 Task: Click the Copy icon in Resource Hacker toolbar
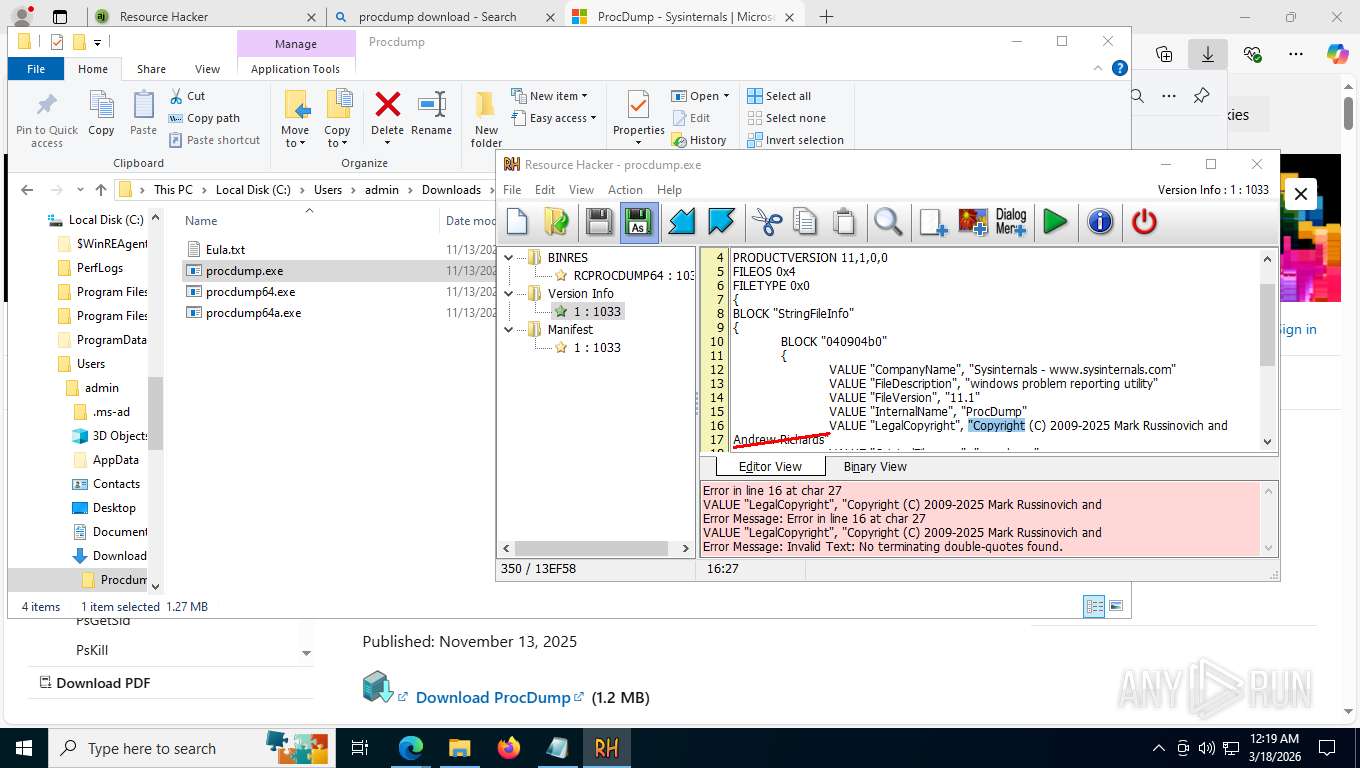point(805,222)
